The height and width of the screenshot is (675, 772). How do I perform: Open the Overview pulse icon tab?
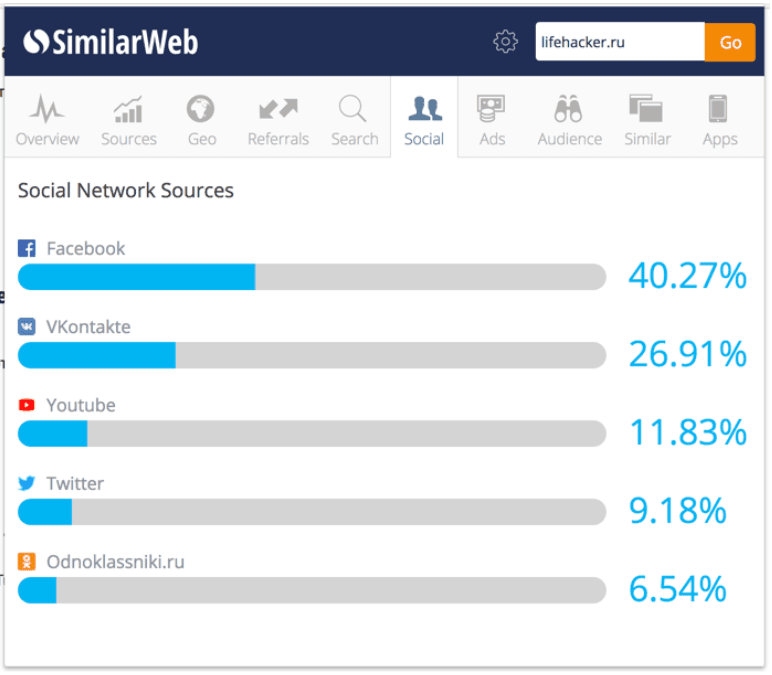click(47, 108)
